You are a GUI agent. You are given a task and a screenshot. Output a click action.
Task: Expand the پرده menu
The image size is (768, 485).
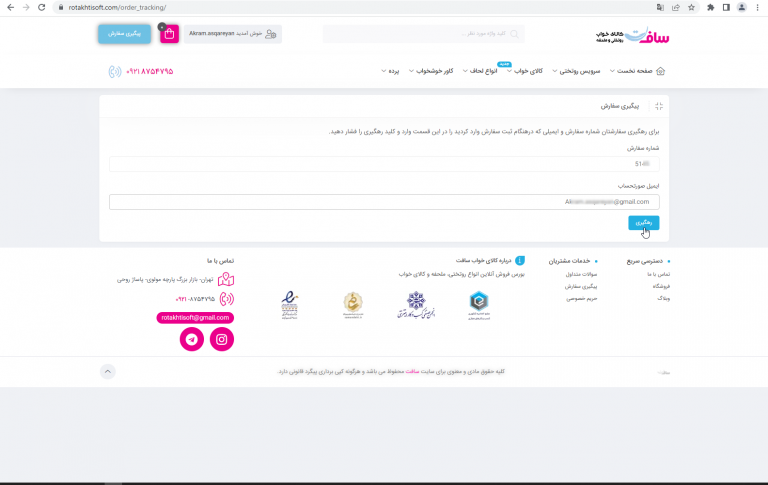point(390,71)
